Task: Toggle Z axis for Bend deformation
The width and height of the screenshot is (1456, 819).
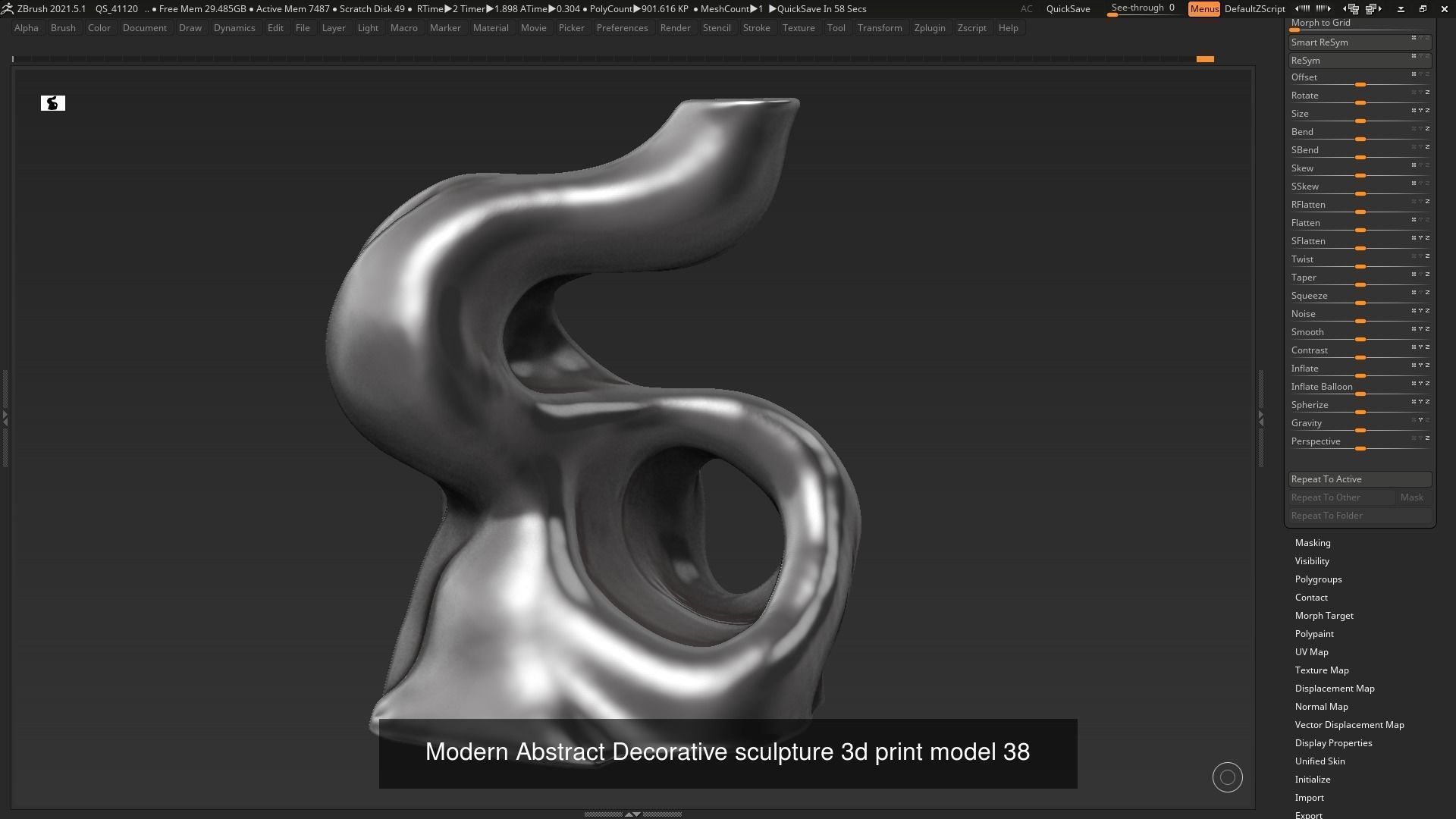Action: tap(1427, 128)
